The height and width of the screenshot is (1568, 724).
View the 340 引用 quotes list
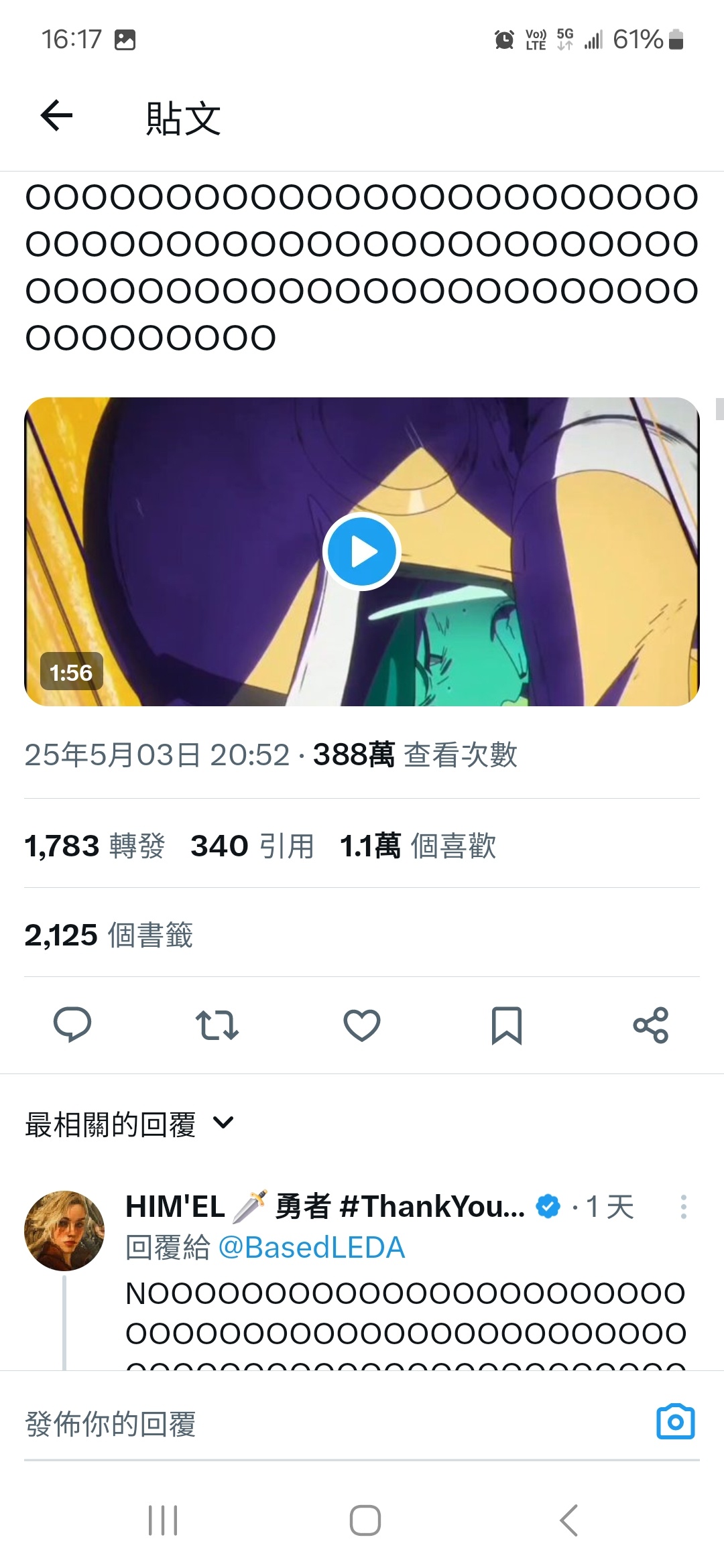pyautogui.click(x=253, y=846)
